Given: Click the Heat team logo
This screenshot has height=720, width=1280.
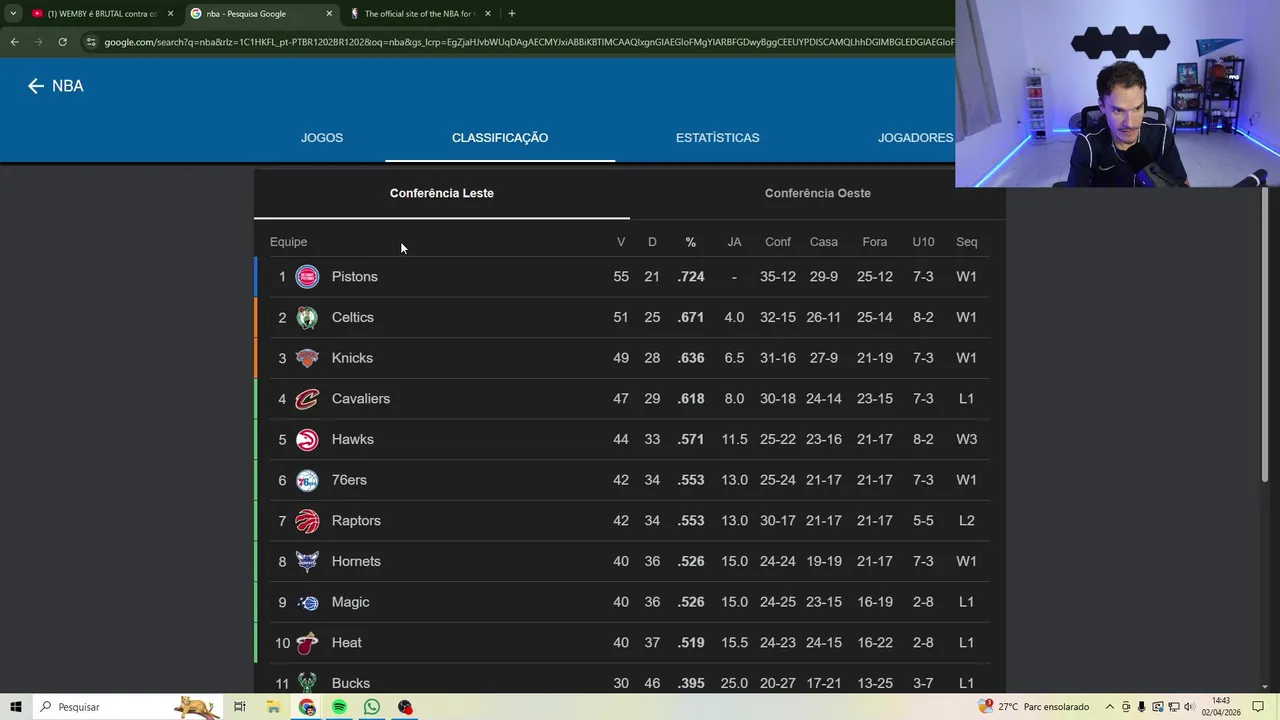Looking at the screenshot, I should point(307,643).
